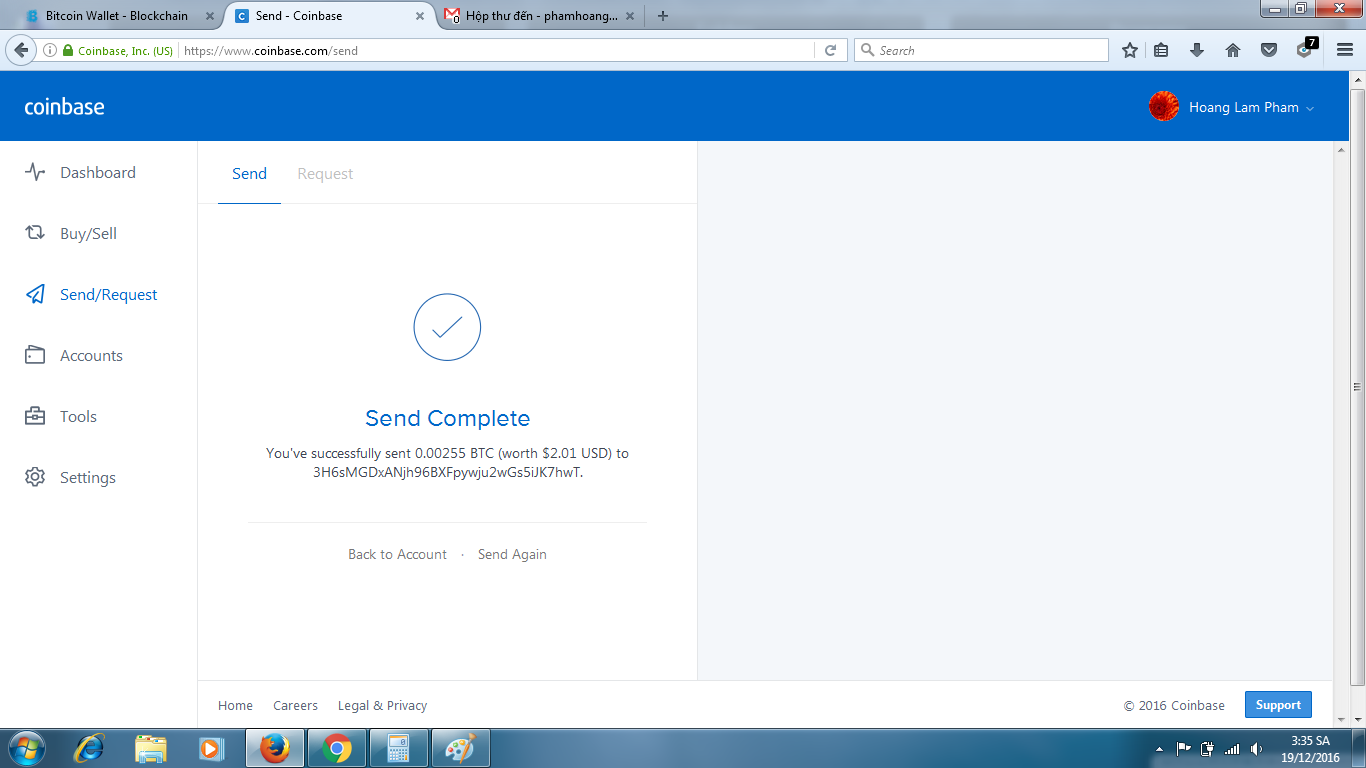This screenshot has width=1366, height=768.
Task: Close the Bitcoin Wallet - Blockchain tab
Action: [209, 16]
